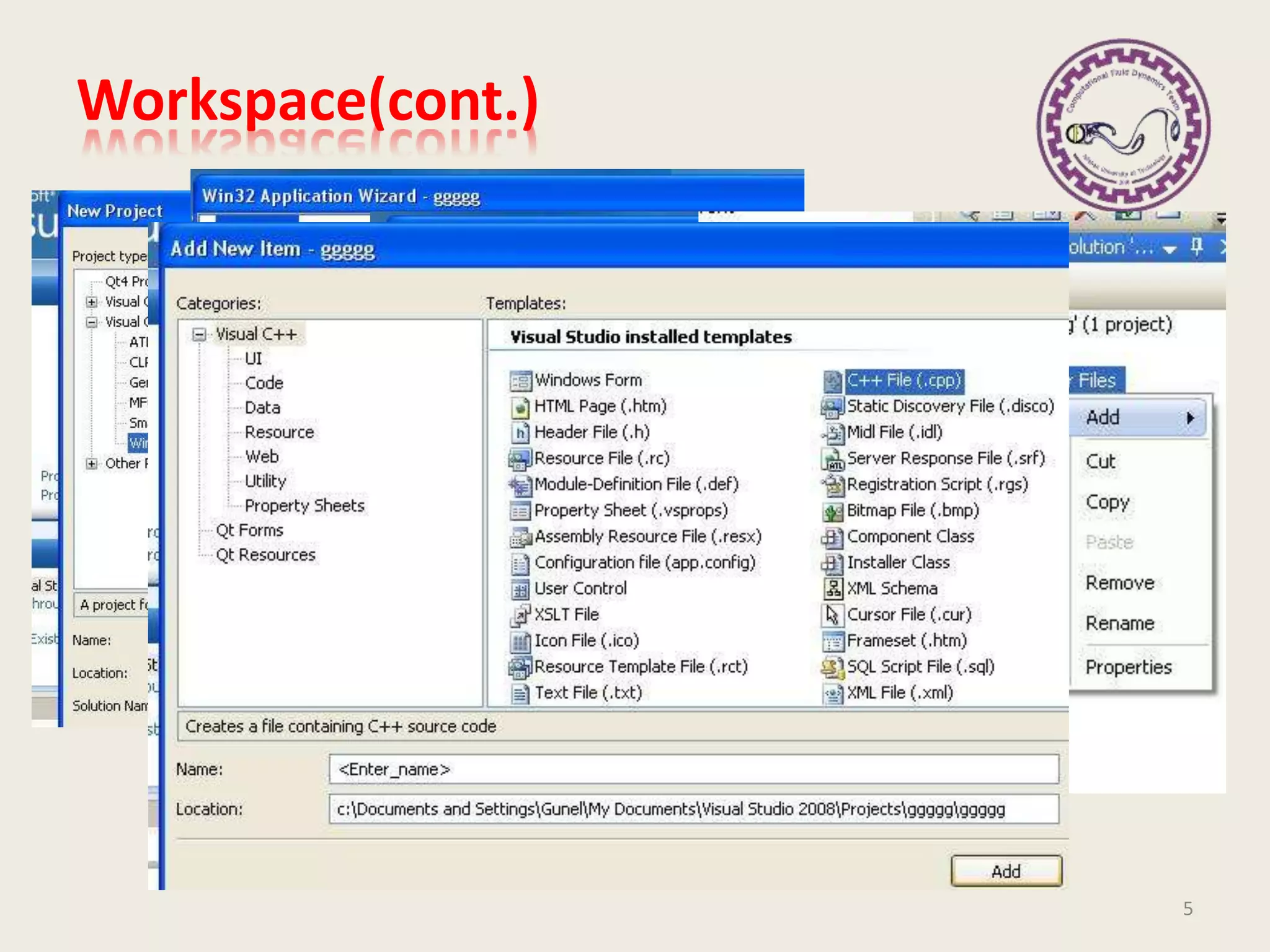The image size is (1270, 952).
Task: Click the Name input field
Action: [x=693, y=769]
